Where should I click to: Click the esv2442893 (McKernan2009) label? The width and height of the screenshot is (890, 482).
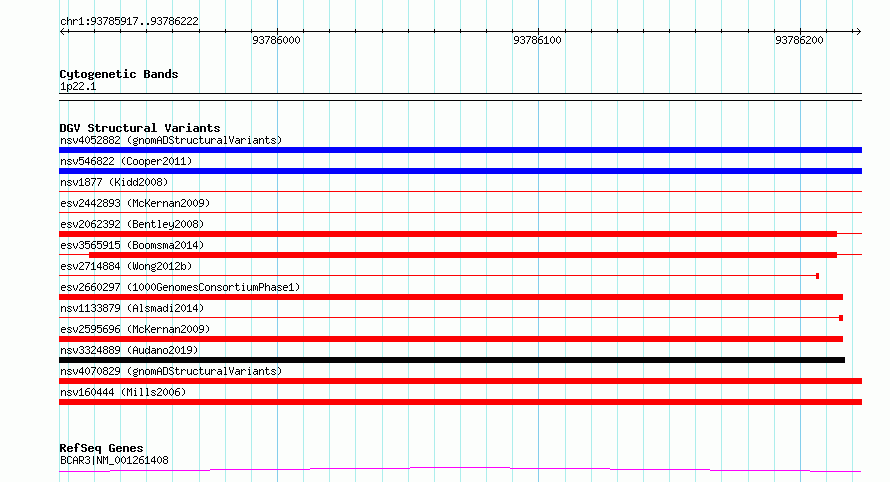tap(135, 203)
